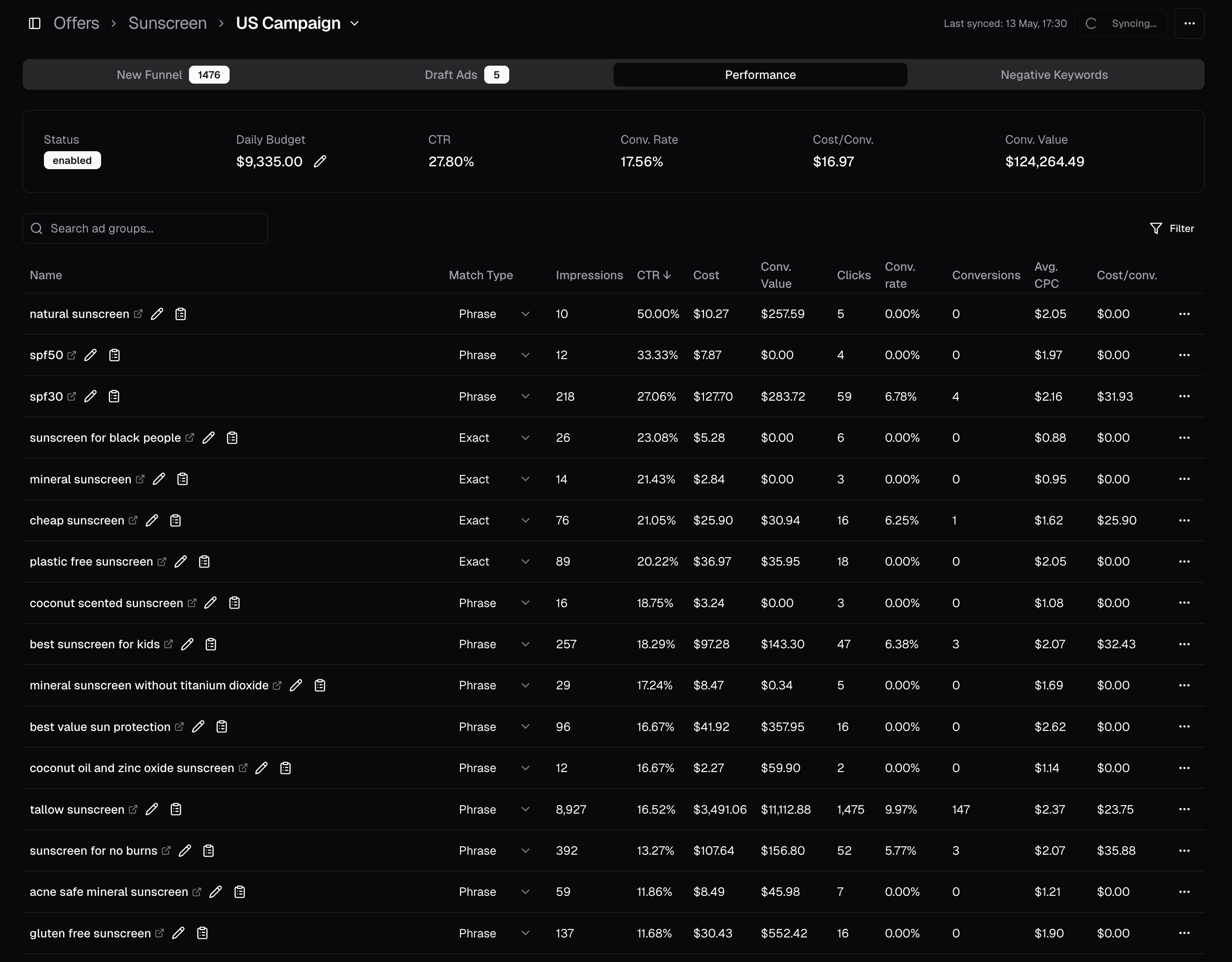This screenshot has width=1232, height=962.
Task: Edit the daily budget pencil icon
Action: pyautogui.click(x=320, y=162)
